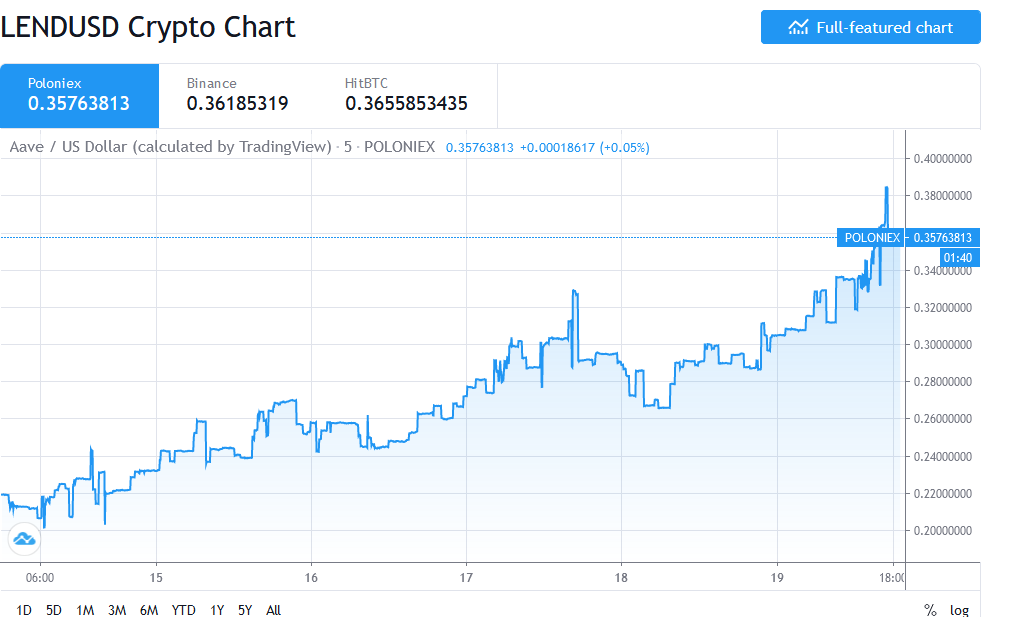Click the POLONIEX price line label
The width and height of the screenshot is (1015, 617).
[871, 238]
